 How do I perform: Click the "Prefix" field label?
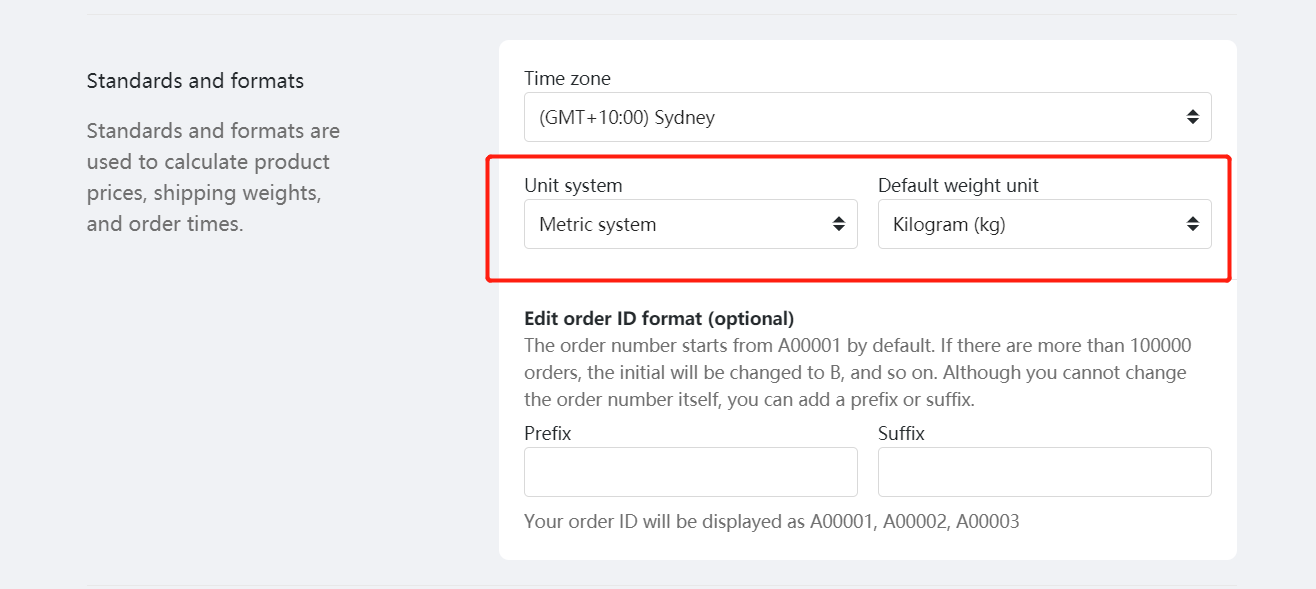coord(547,433)
